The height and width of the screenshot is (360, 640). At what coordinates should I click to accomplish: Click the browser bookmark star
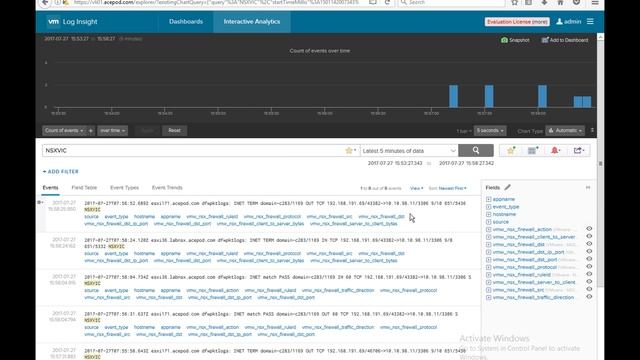point(514,2)
